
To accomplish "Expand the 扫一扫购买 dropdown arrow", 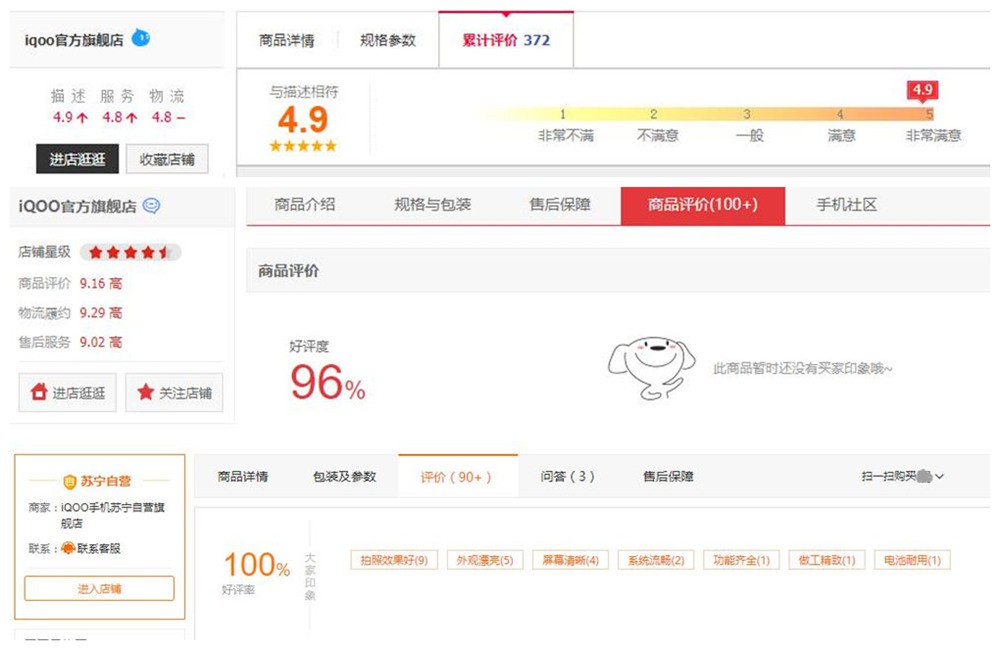I will [x=939, y=476].
